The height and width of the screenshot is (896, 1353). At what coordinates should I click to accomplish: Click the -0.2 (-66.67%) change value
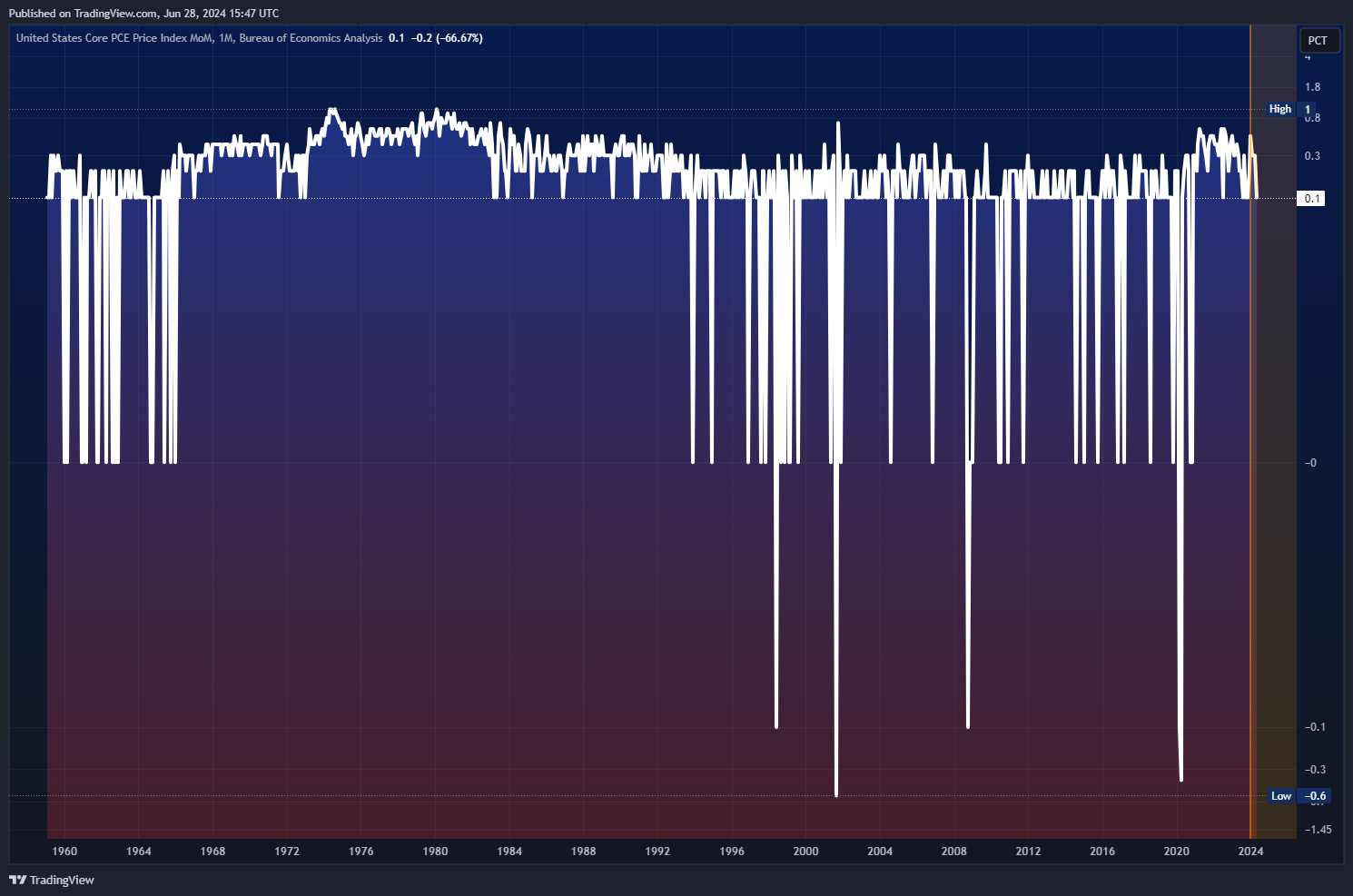(x=447, y=38)
